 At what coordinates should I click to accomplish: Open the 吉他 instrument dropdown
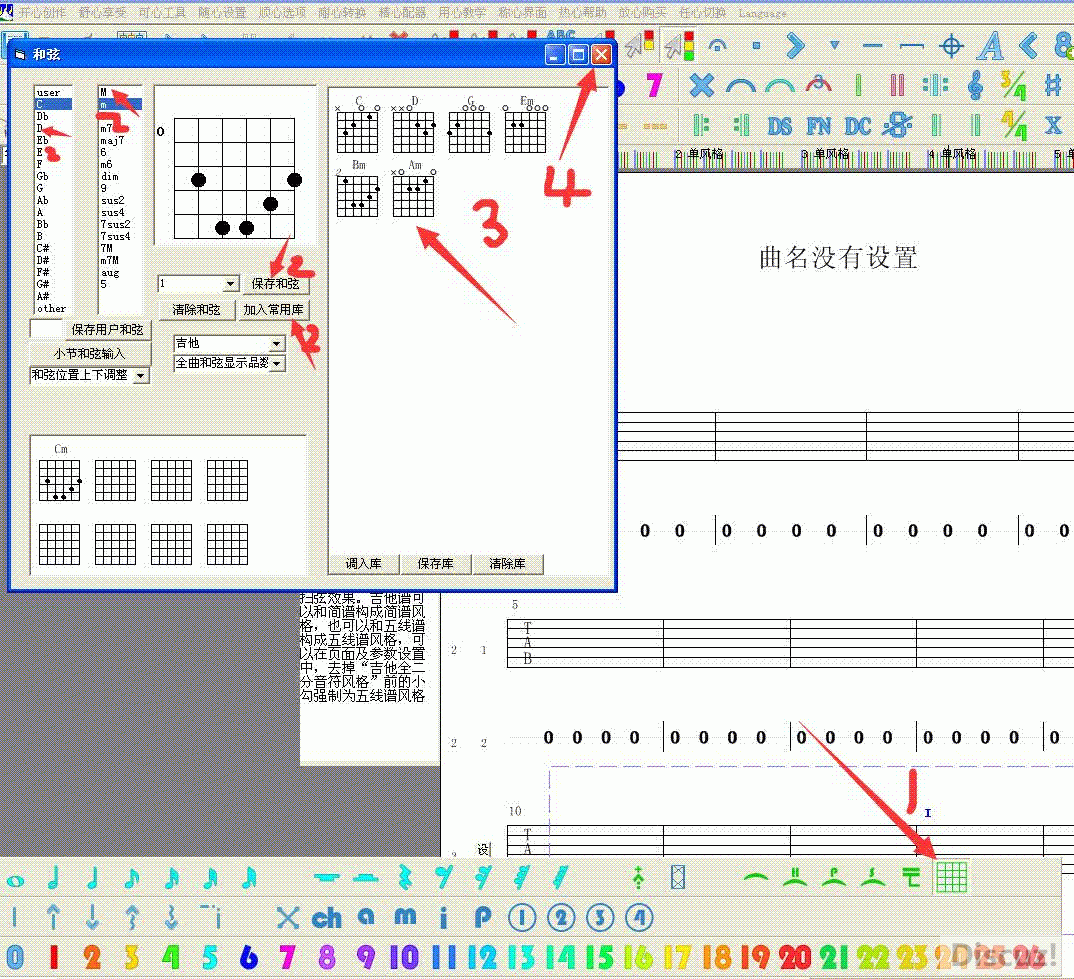coord(276,343)
